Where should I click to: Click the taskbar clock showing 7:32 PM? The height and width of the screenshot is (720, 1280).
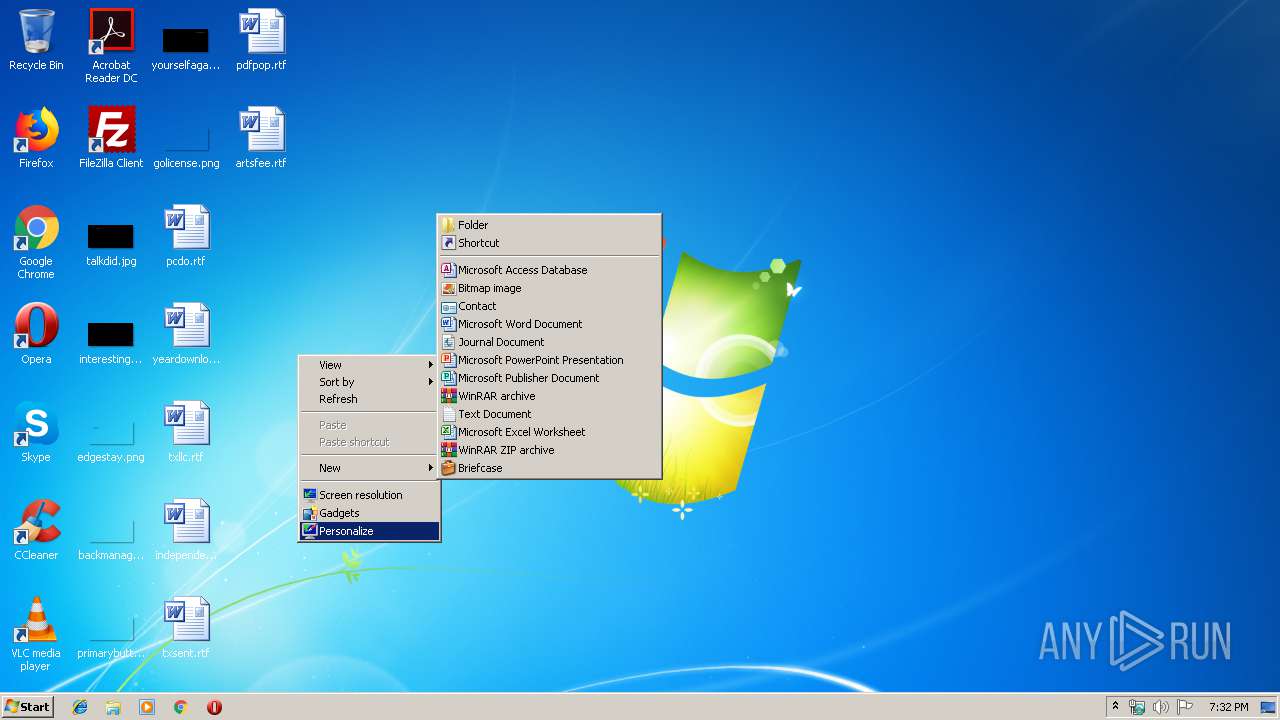click(1228, 707)
